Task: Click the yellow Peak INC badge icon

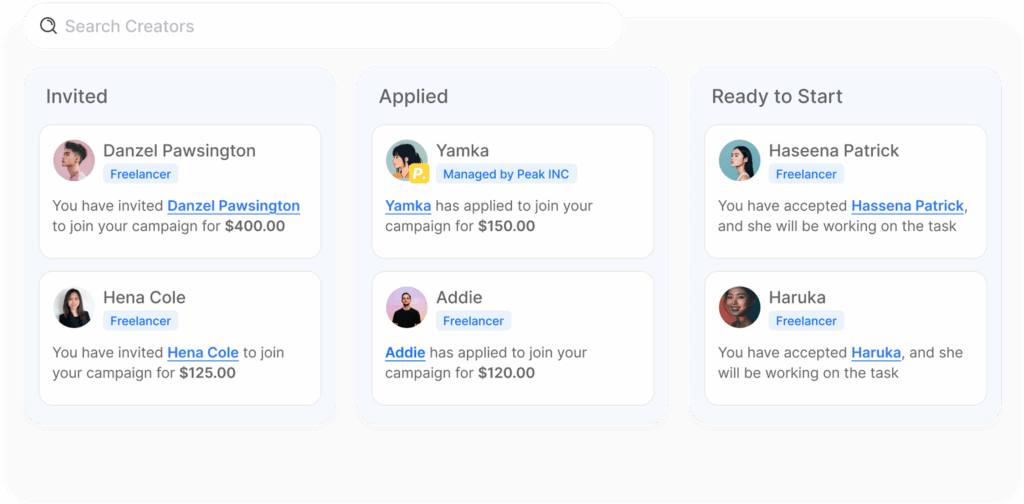Action: tap(419, 174)
